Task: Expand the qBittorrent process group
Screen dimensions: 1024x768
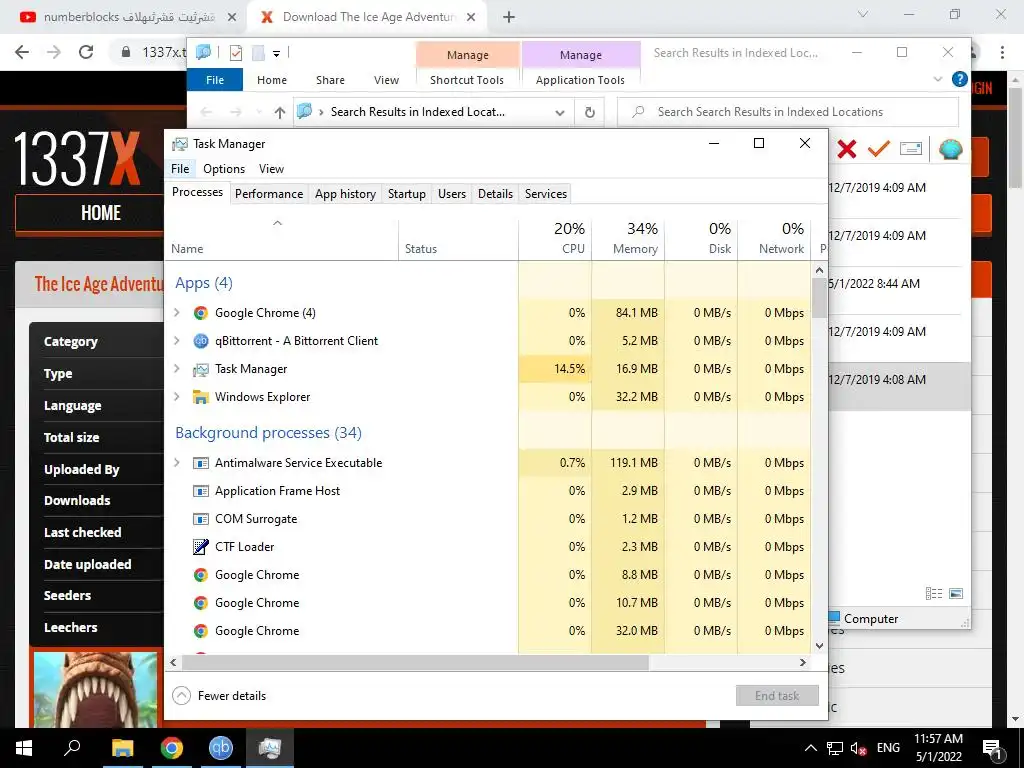Action: coord(176,341)
